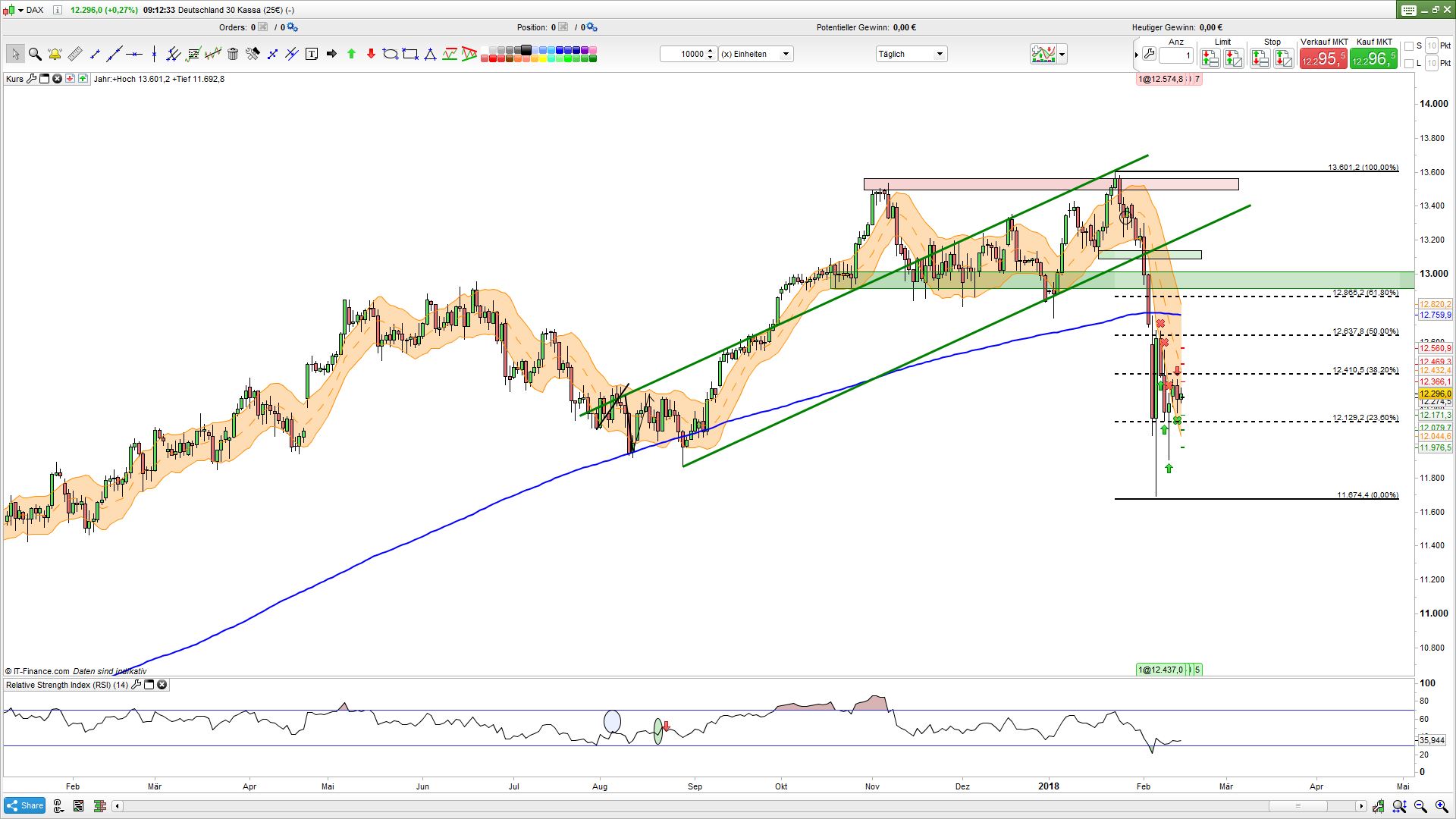The height and width of the screenshot is (819, 1456).
Task: Expand the indicators add dropdown arrow
Action: click(1062, 54)
